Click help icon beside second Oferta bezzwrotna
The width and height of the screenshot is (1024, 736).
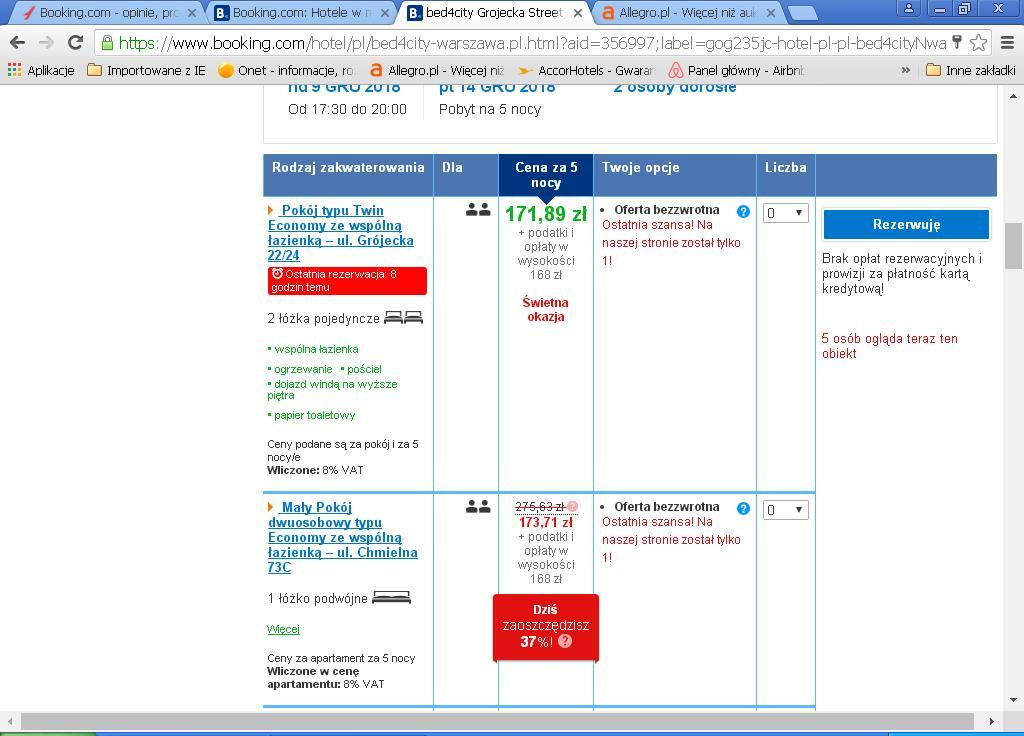click(743, 509)
